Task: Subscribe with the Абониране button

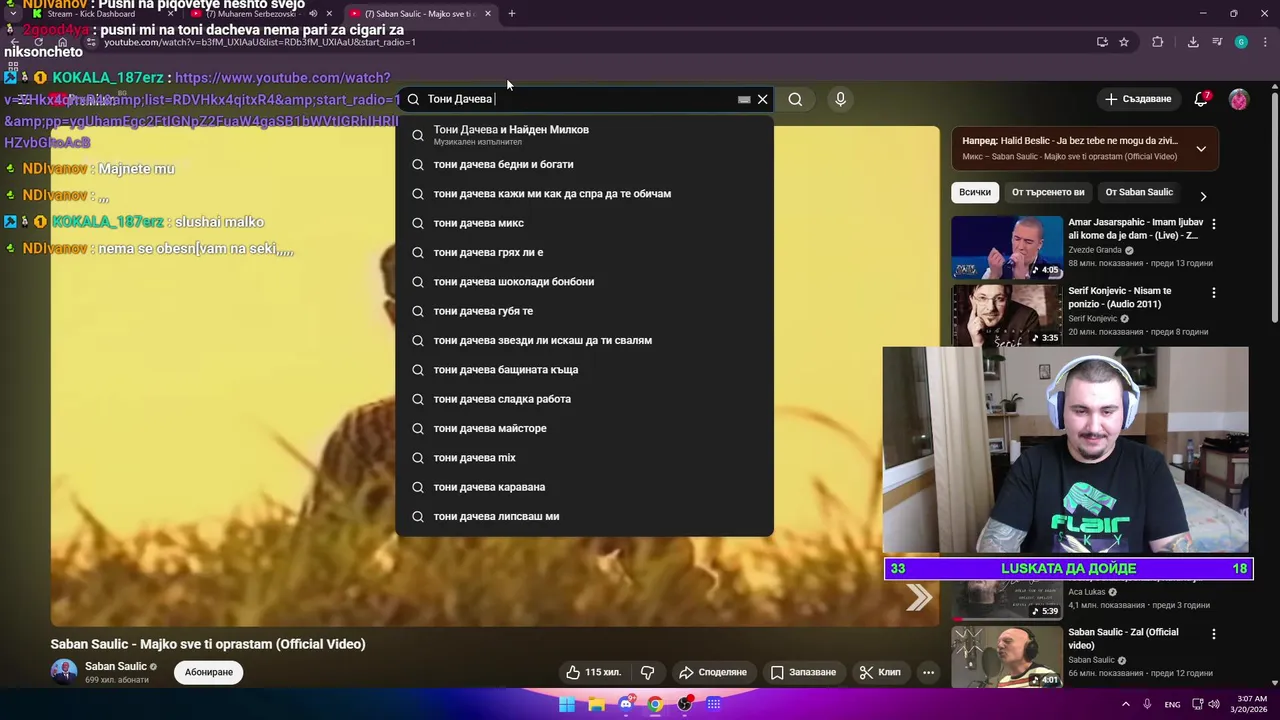Action: pyautogui.click(x=209, y=672)
